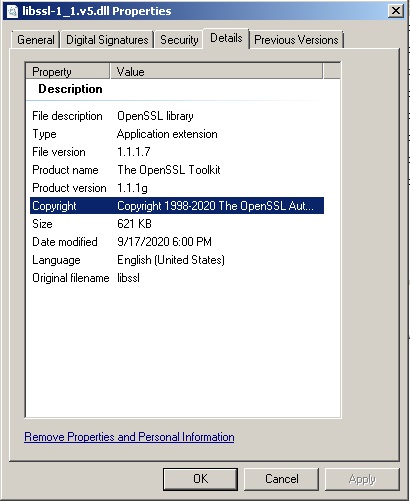Open the Digital Signatures tab
This screenshot has width=410, height=501.
[107, 40]
